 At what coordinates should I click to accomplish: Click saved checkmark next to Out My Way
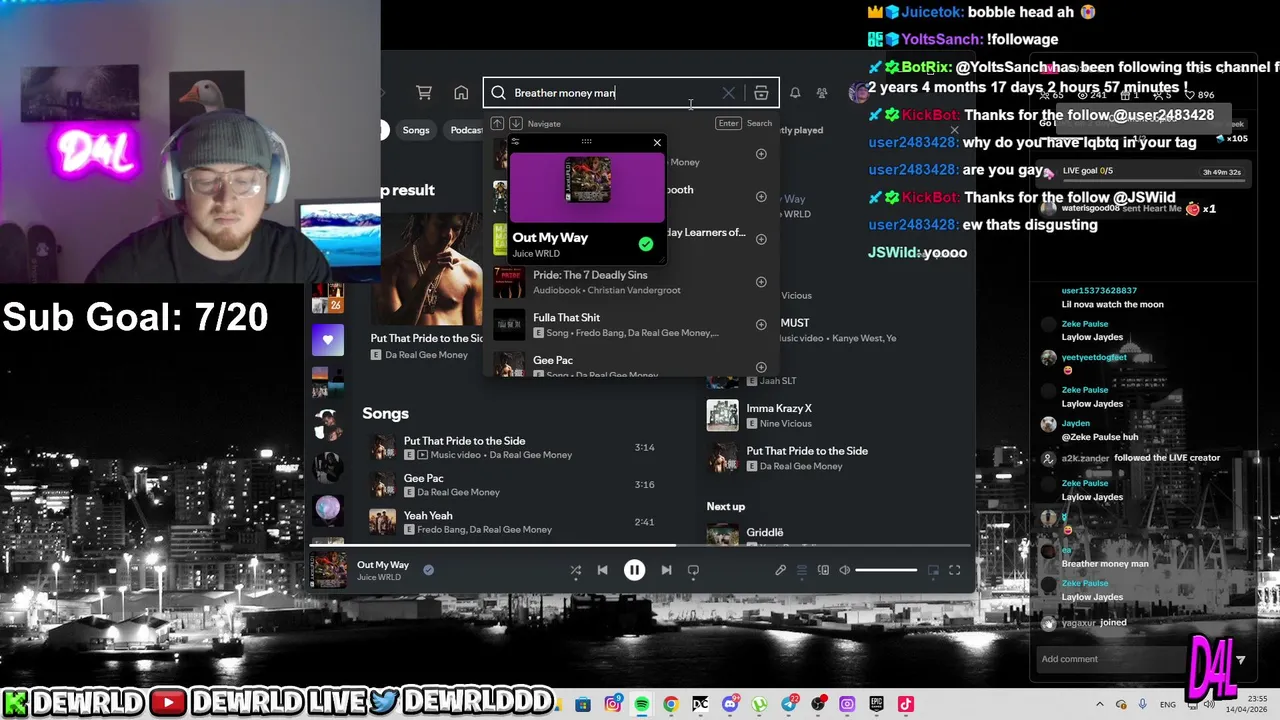pos(428,570)
